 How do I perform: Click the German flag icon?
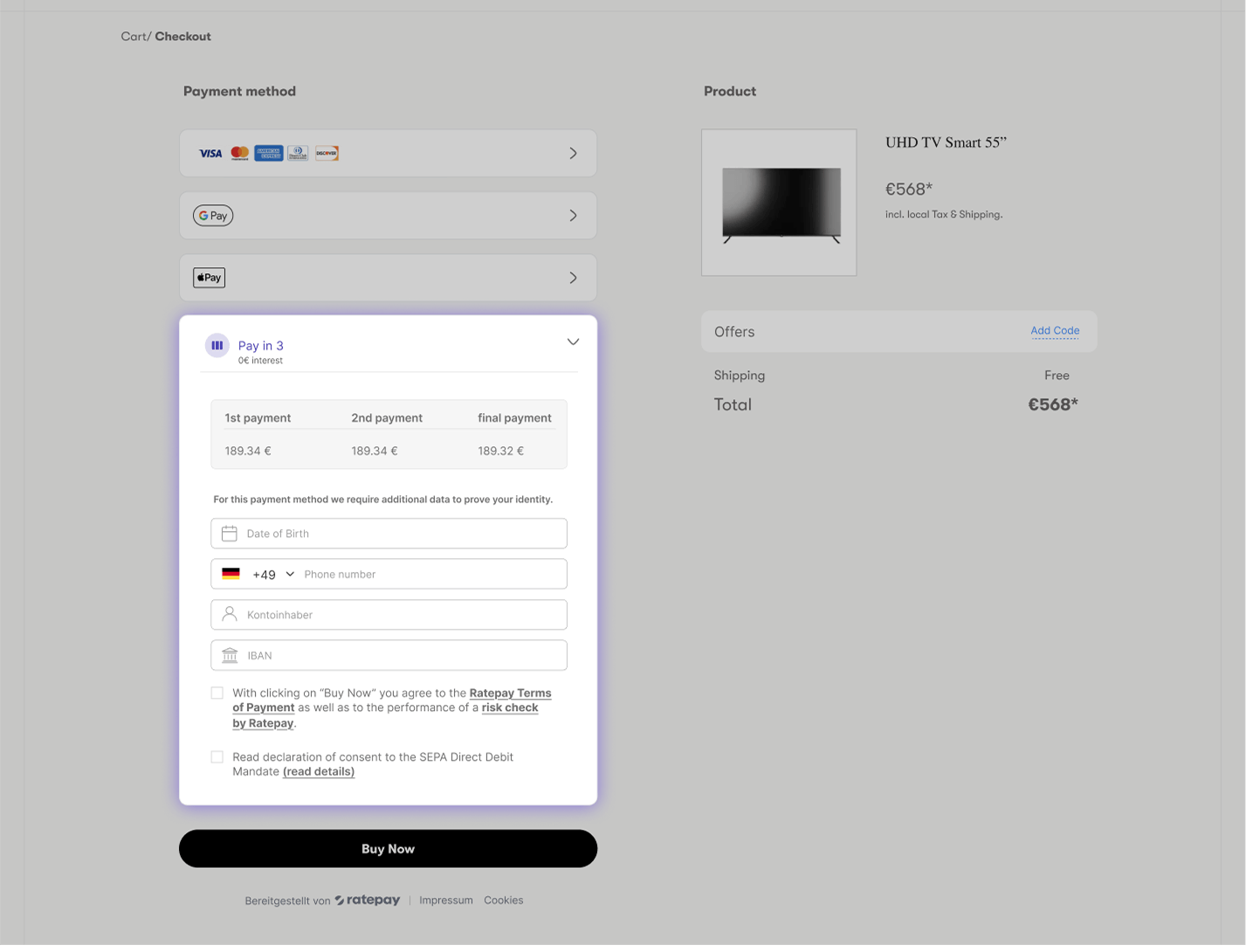(231, 574)
